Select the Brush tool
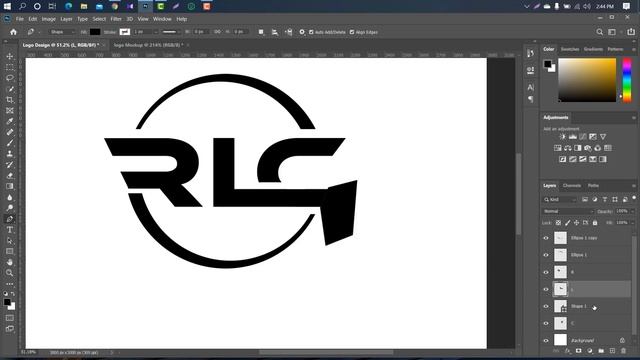 point(10,143)
